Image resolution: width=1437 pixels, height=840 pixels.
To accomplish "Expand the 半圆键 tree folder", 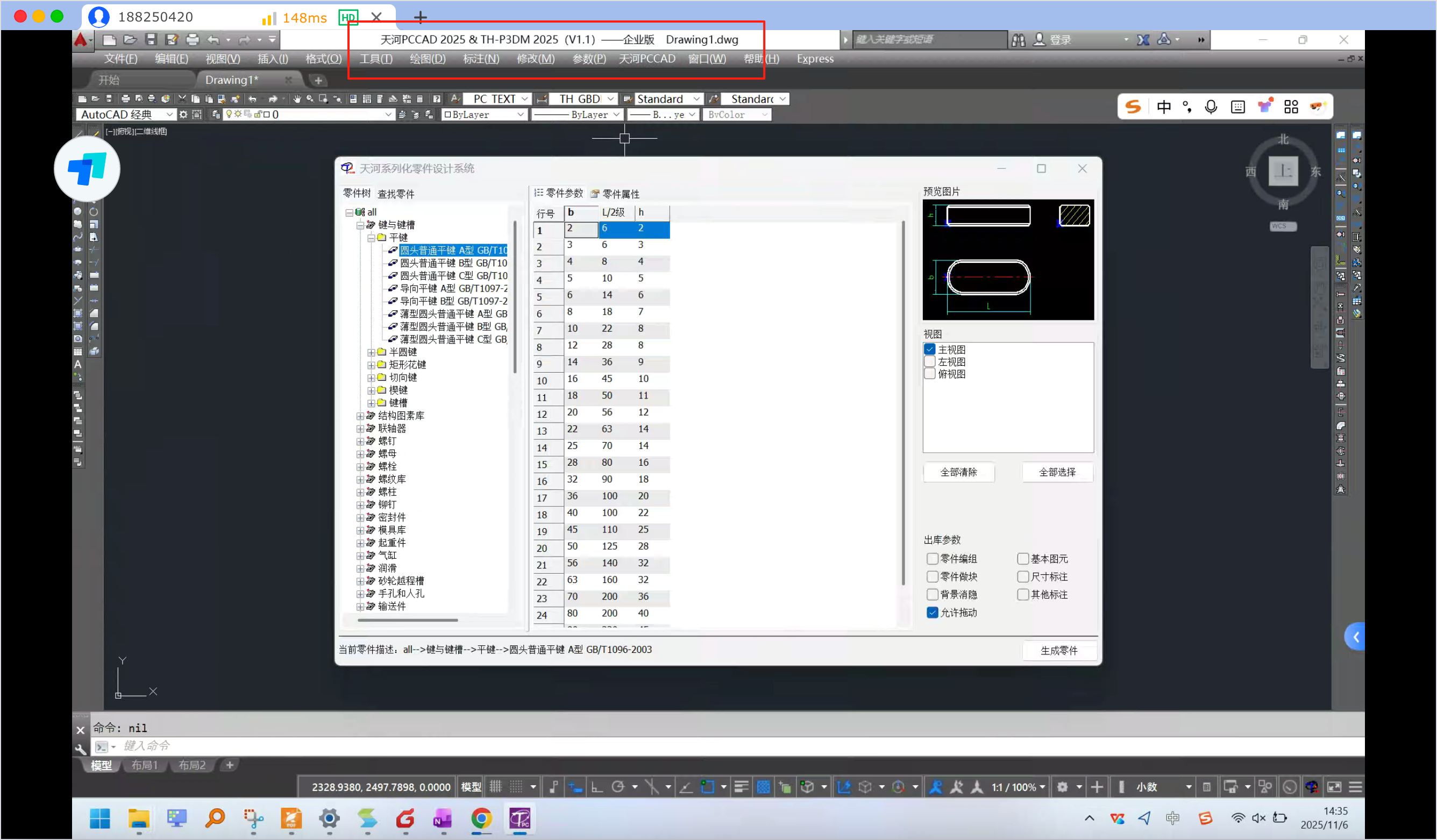I will pyautogui.click(x=371, y=352).
